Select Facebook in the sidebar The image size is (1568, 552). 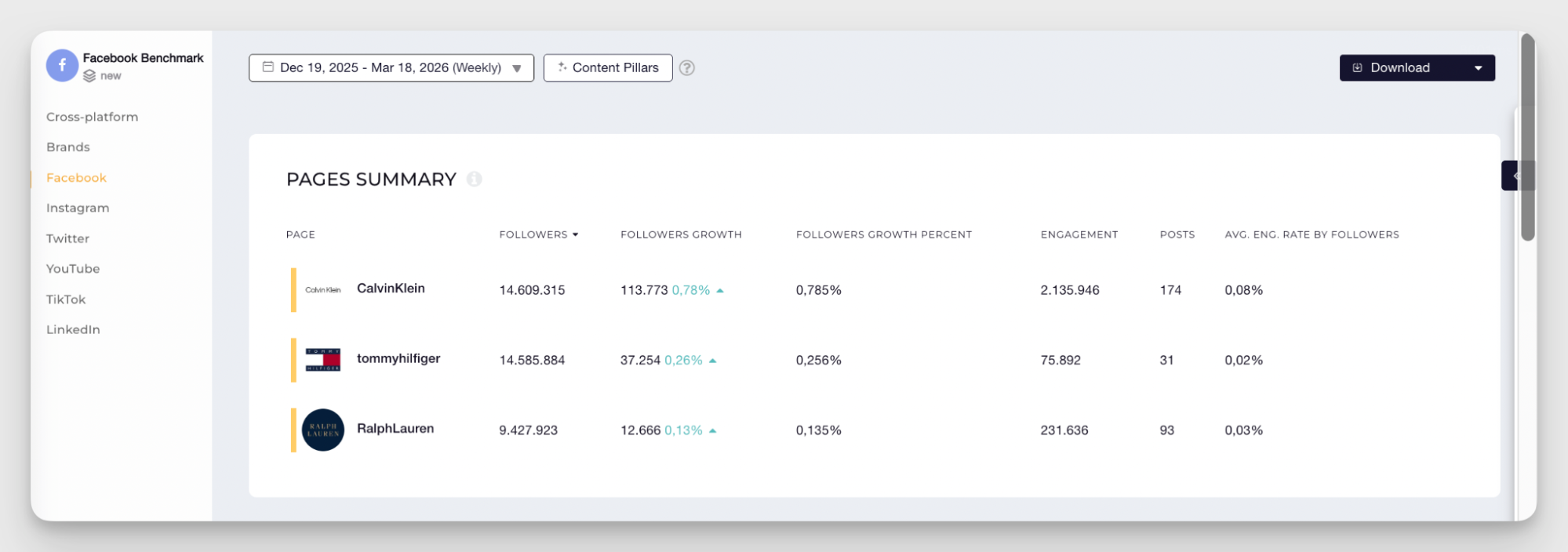pos(76,178)
